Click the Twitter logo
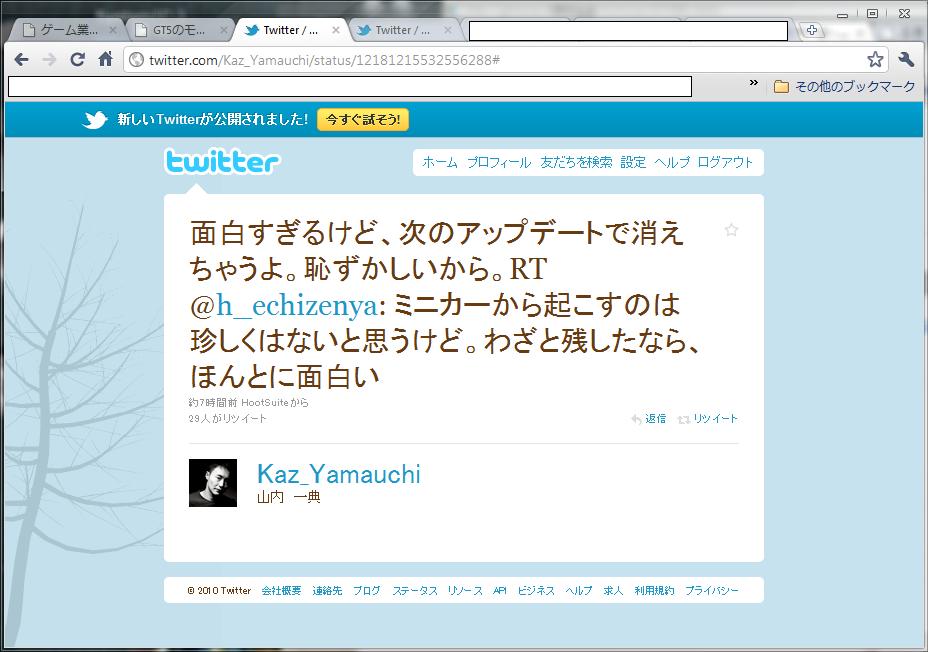 point(222,162)
